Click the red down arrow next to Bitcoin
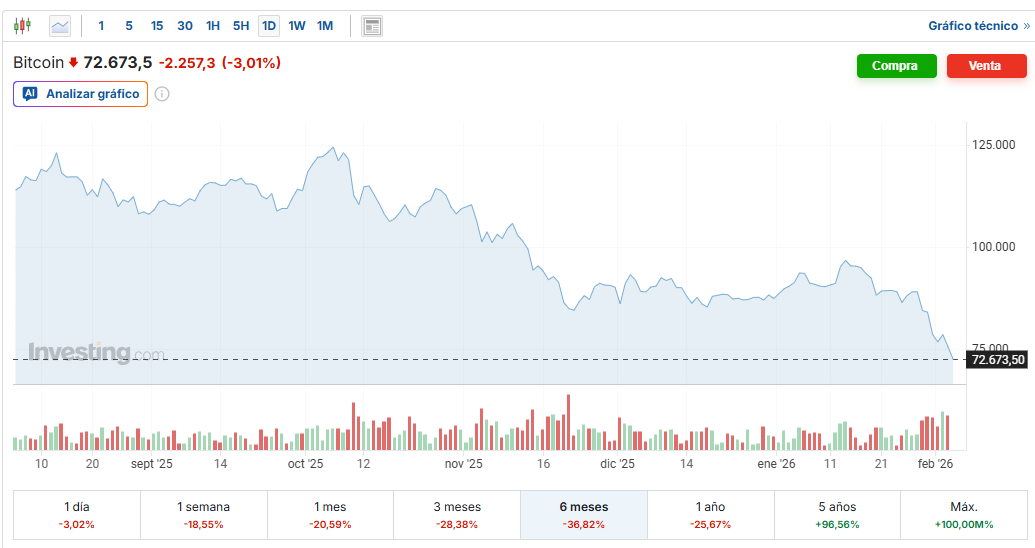 coord(73,63)
